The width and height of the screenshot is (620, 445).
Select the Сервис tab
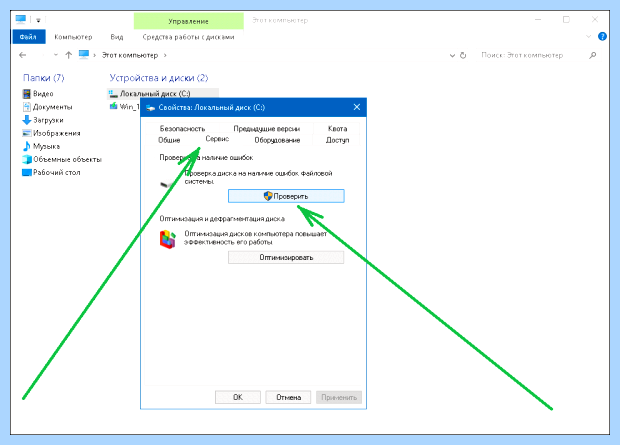(217, 139)
